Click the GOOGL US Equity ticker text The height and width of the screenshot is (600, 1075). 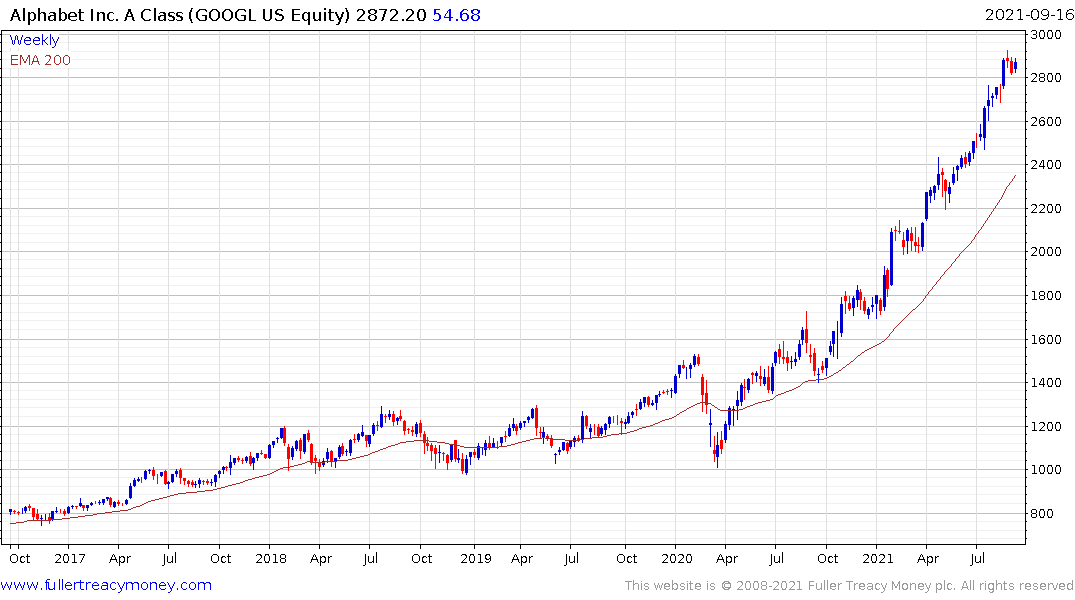tap(269, 15)
